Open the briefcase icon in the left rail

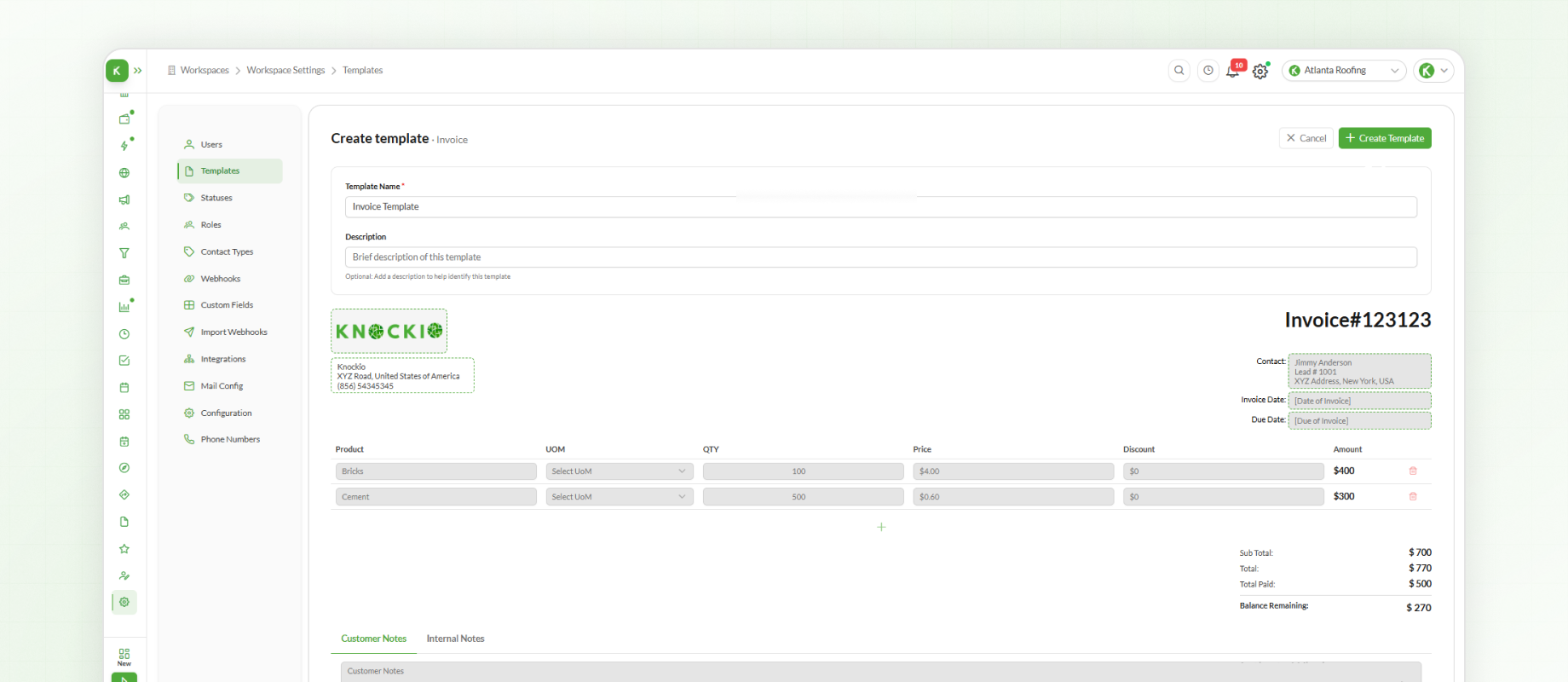click(x=124, y=280)
